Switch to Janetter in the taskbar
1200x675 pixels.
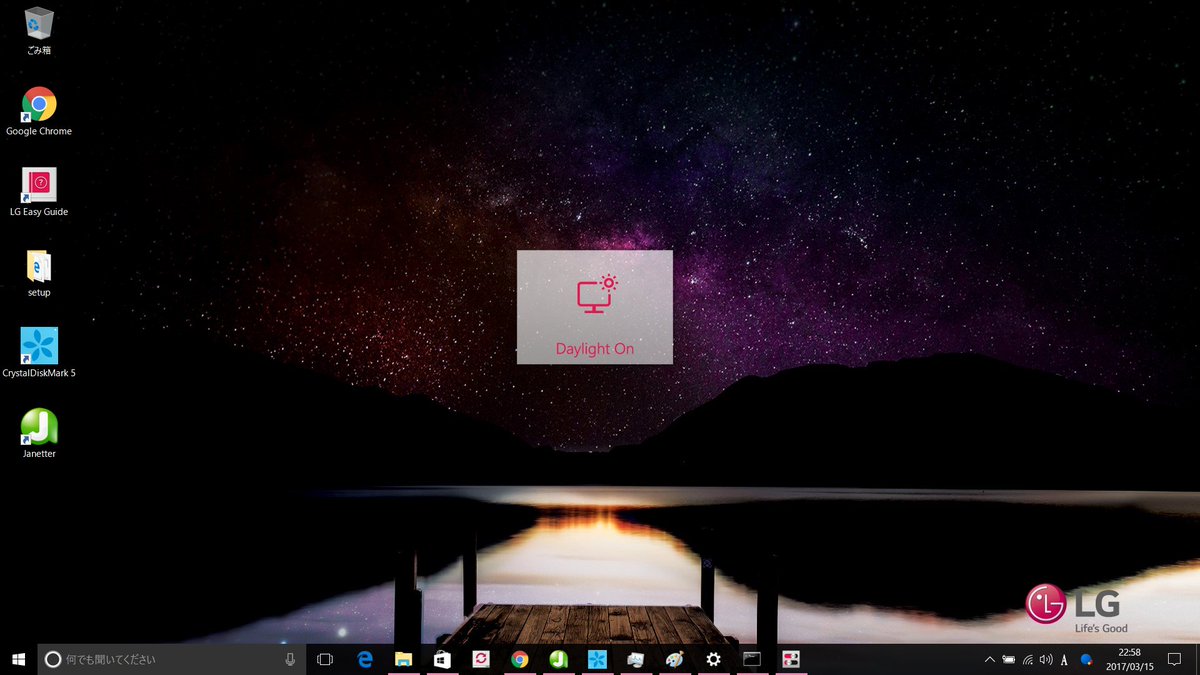558,659
